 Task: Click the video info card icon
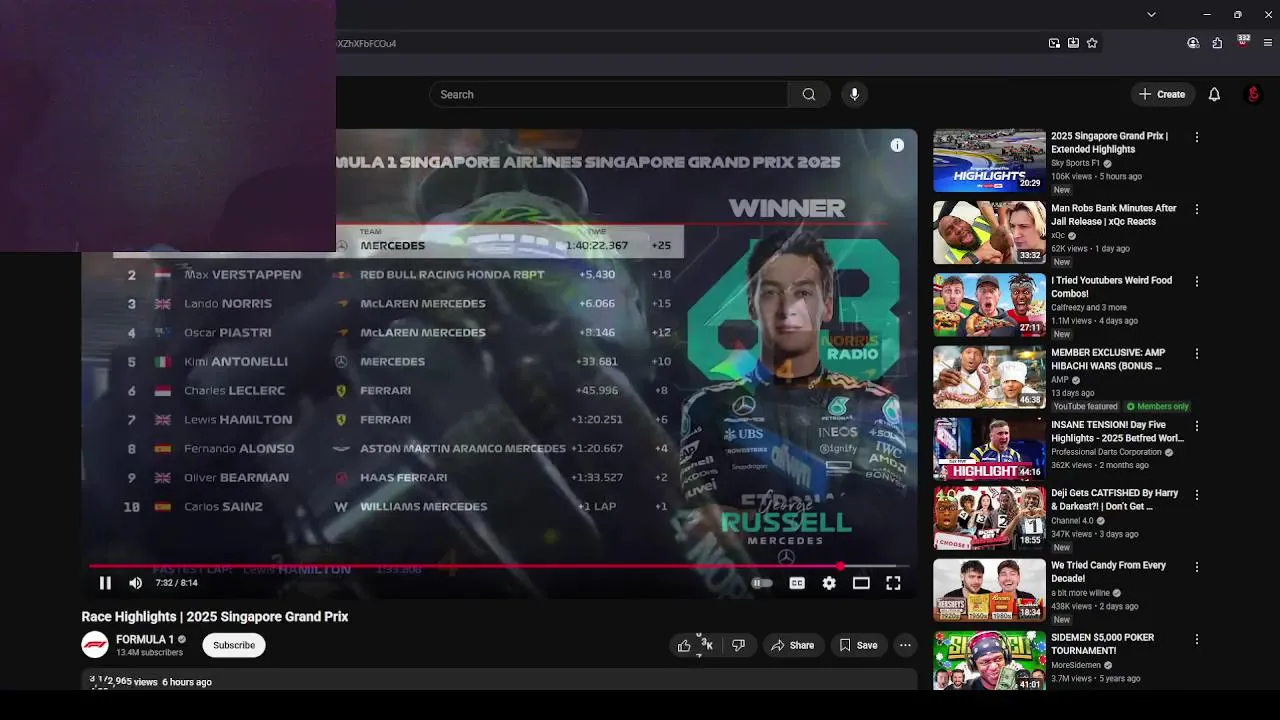click(897, 145)
